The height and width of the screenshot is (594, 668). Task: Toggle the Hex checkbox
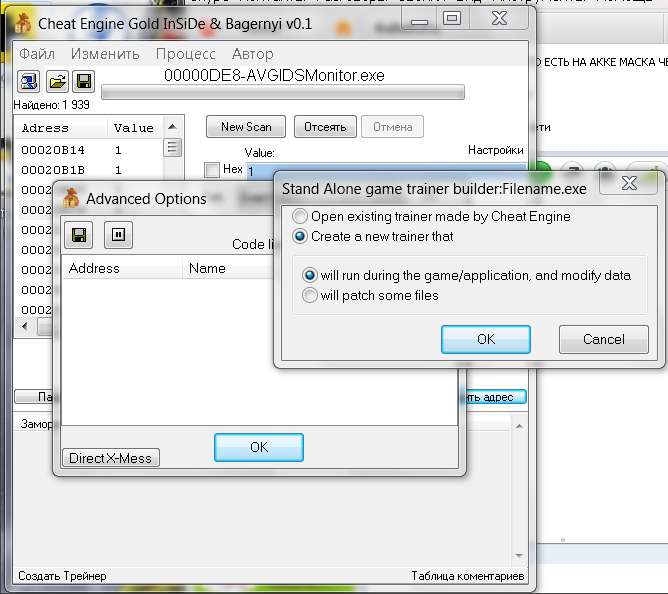click(x=212, y=170)
